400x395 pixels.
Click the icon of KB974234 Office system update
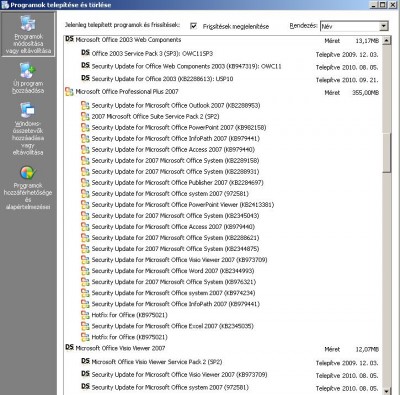(x=85, y=293)
